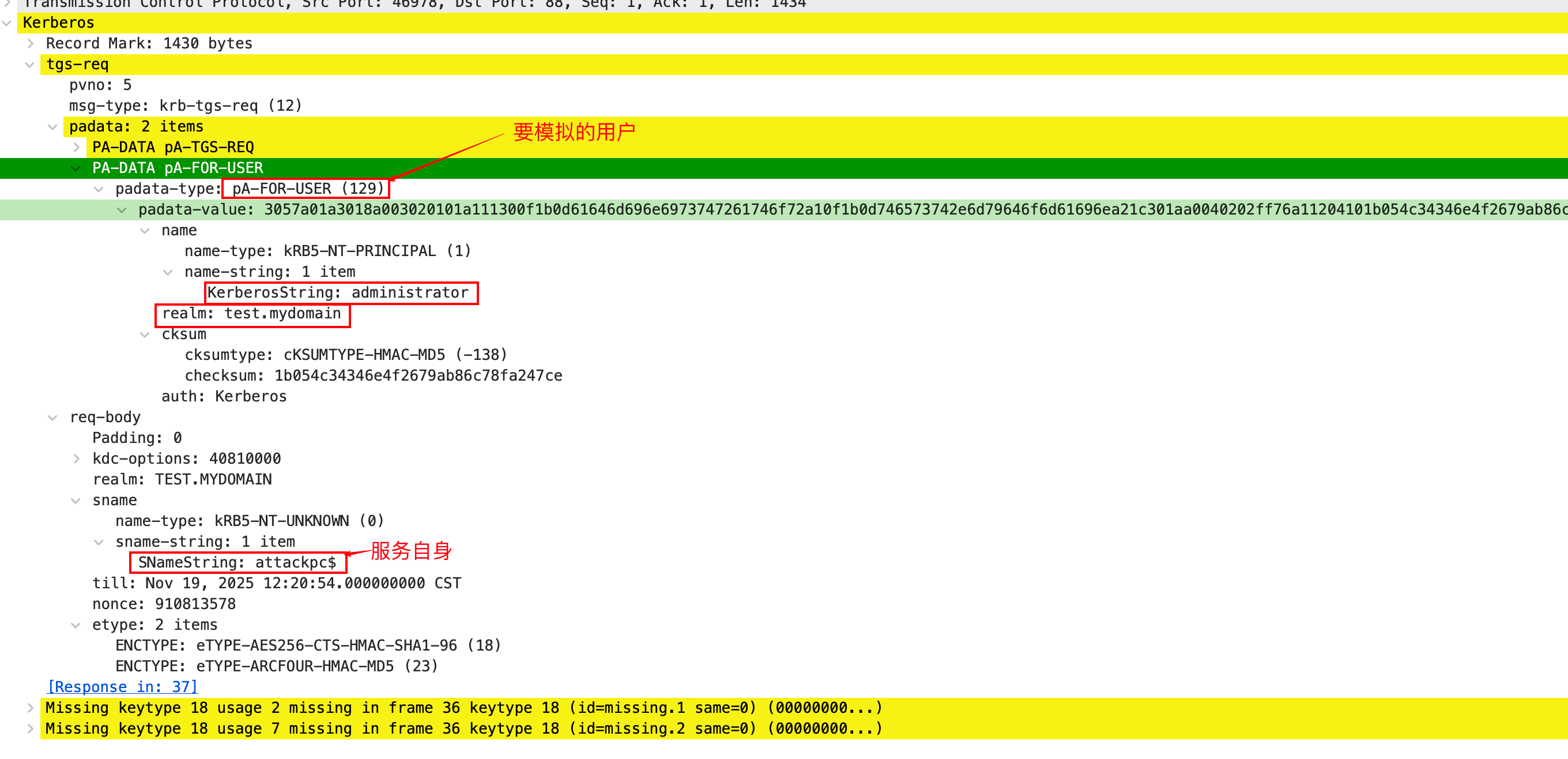
Task: Collapse the etype 2 items node
Action: 76,625
